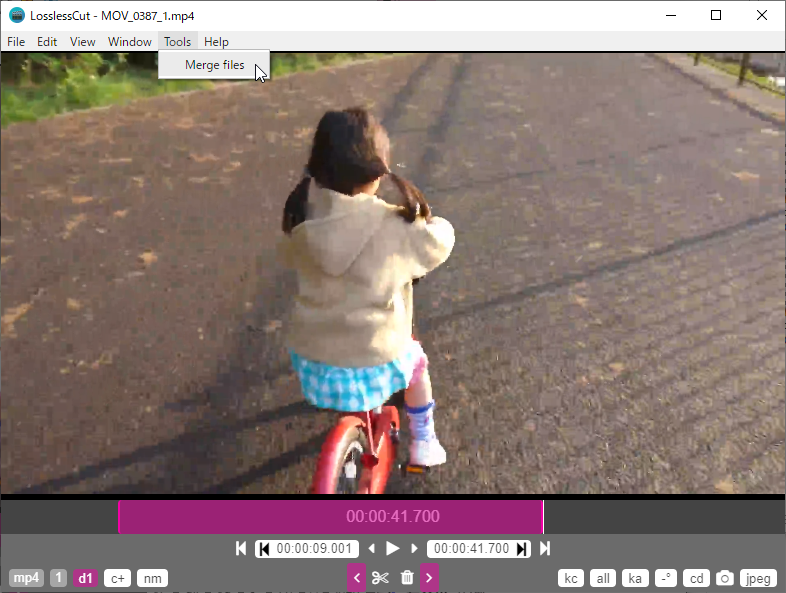
Task: Edit the cut end time 00:00:41.700
Action: click(471, 548)
